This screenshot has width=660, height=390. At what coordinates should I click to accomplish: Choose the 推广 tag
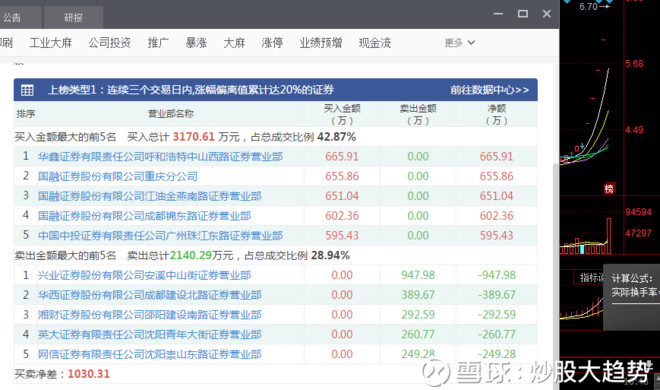coord(158,43)
